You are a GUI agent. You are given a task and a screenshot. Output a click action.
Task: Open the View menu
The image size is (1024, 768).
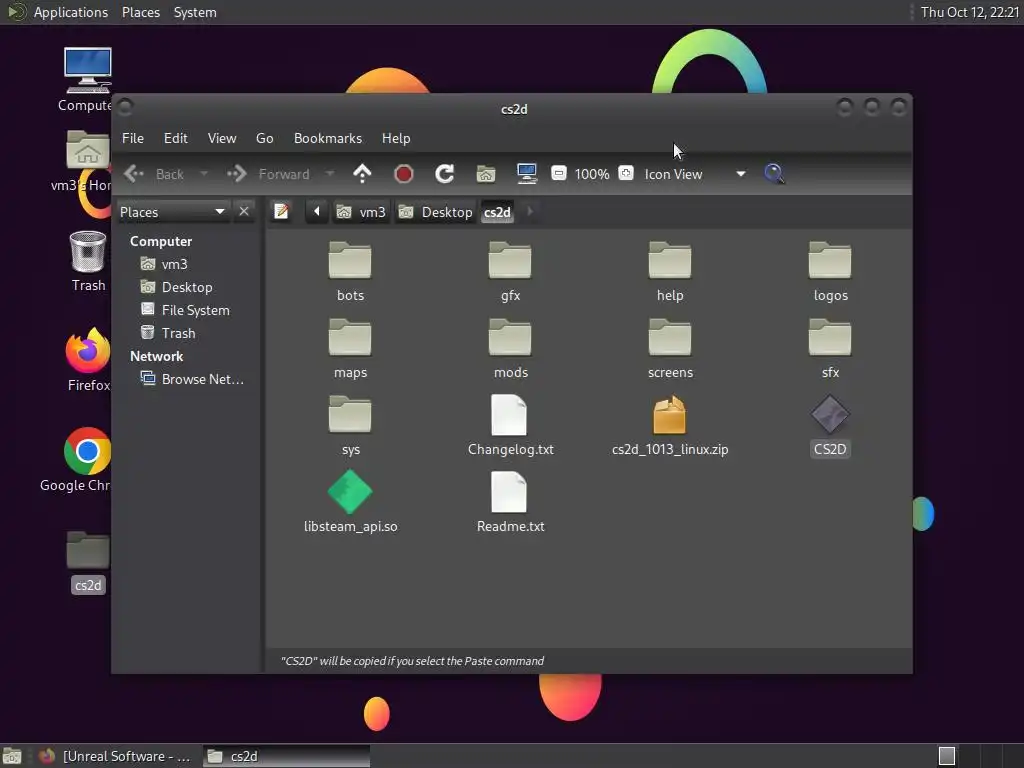(222, 138)
